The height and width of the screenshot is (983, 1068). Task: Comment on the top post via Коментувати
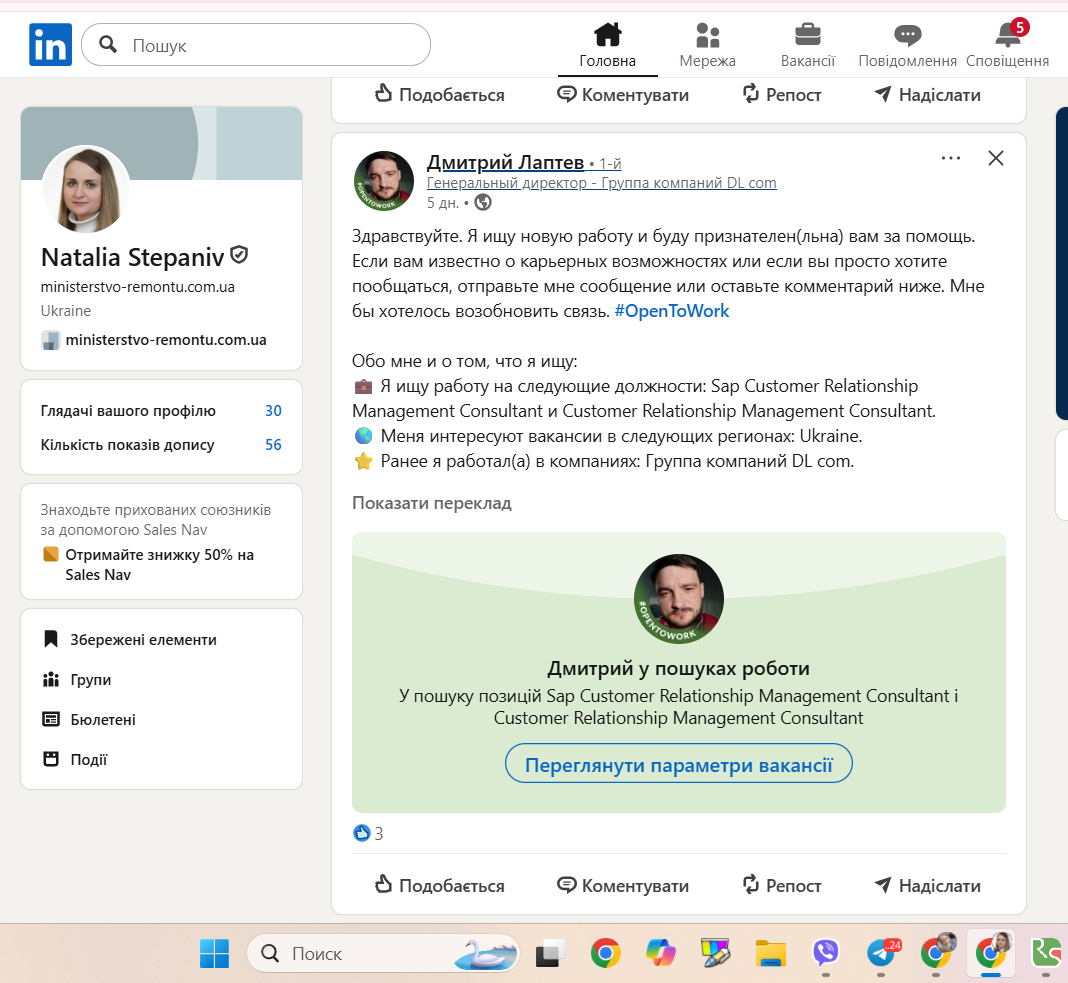pos(623,95)
